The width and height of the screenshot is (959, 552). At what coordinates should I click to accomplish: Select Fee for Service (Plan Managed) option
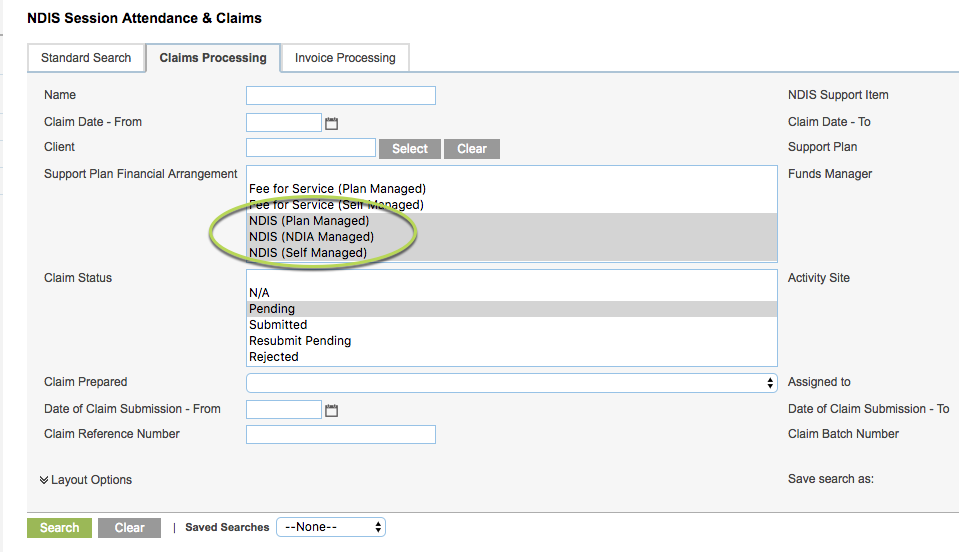click(512, 189)
